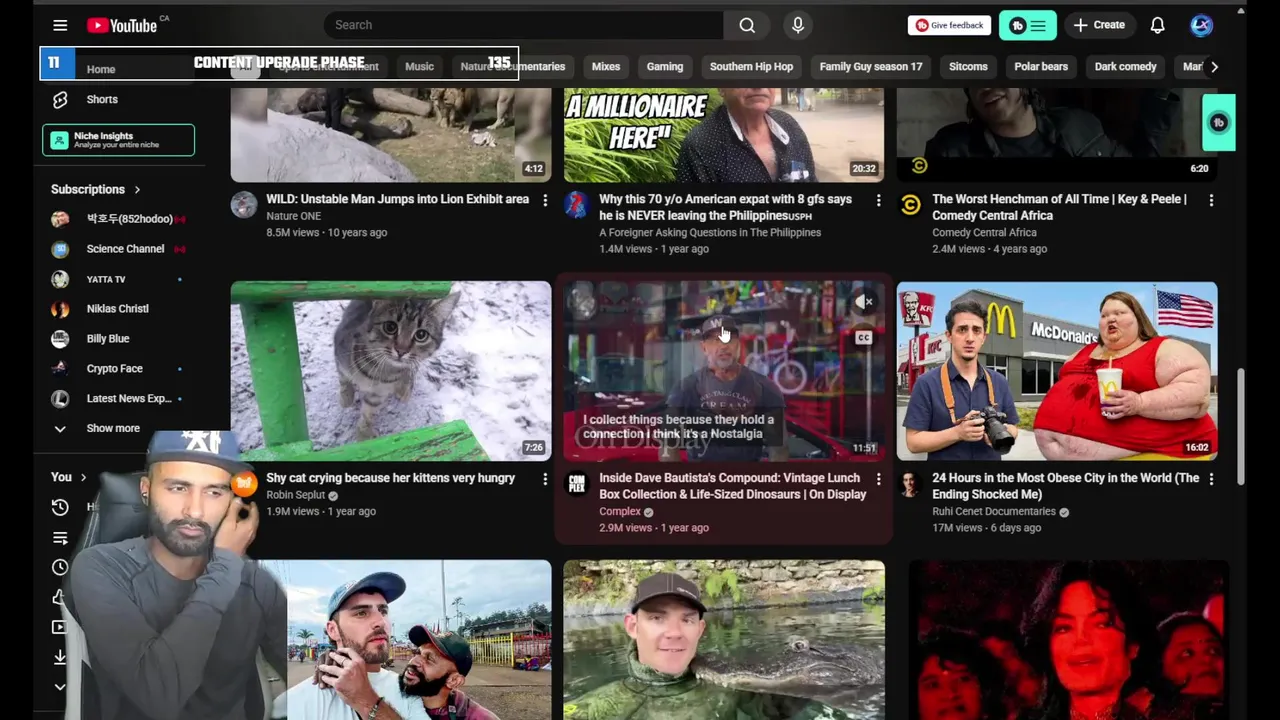Open the Ruhi Cenet channel avatar
This screenshot has width=1280, height=720.
(910, 484)
